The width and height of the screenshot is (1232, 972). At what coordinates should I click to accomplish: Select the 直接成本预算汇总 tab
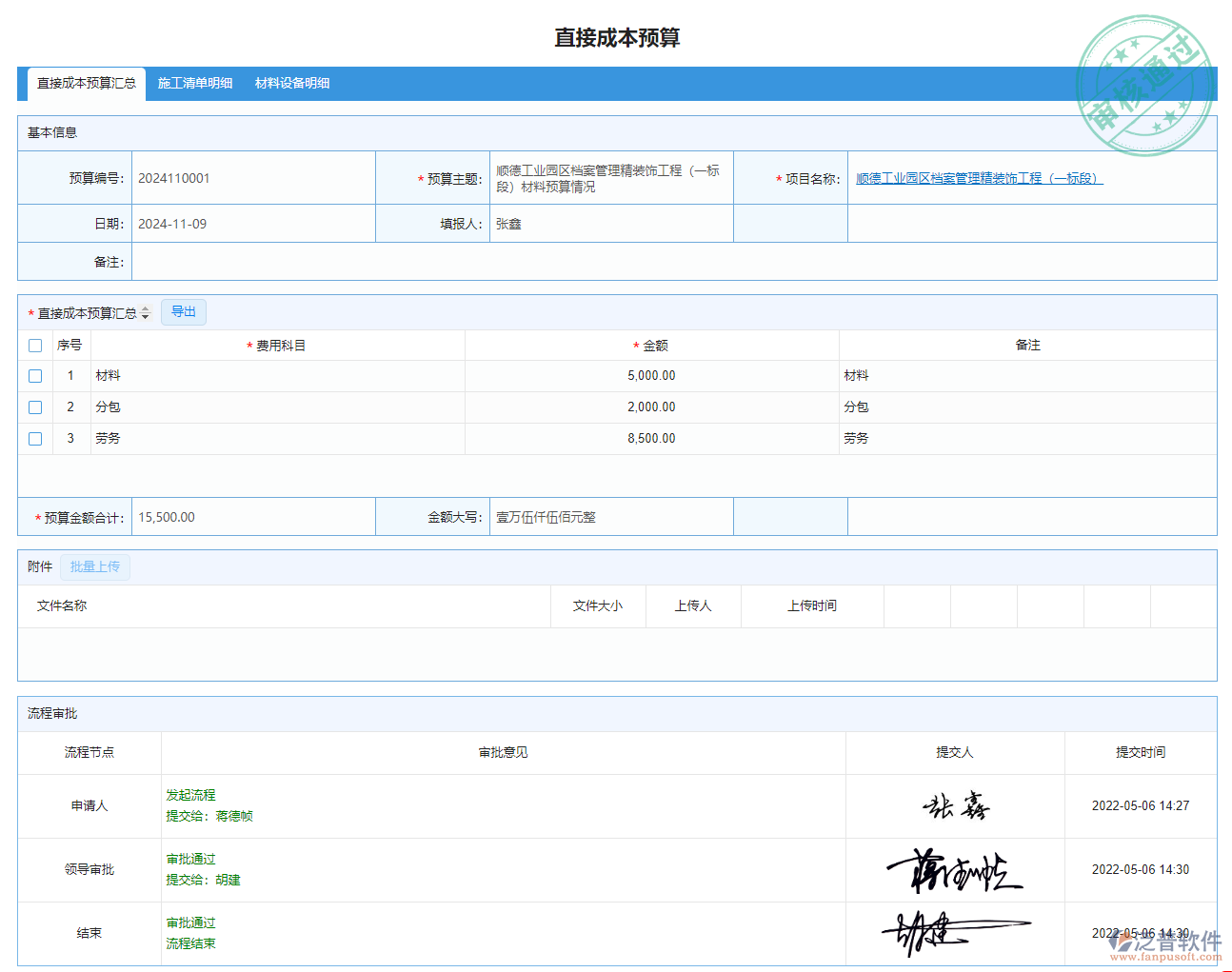(x=87, y=84)
